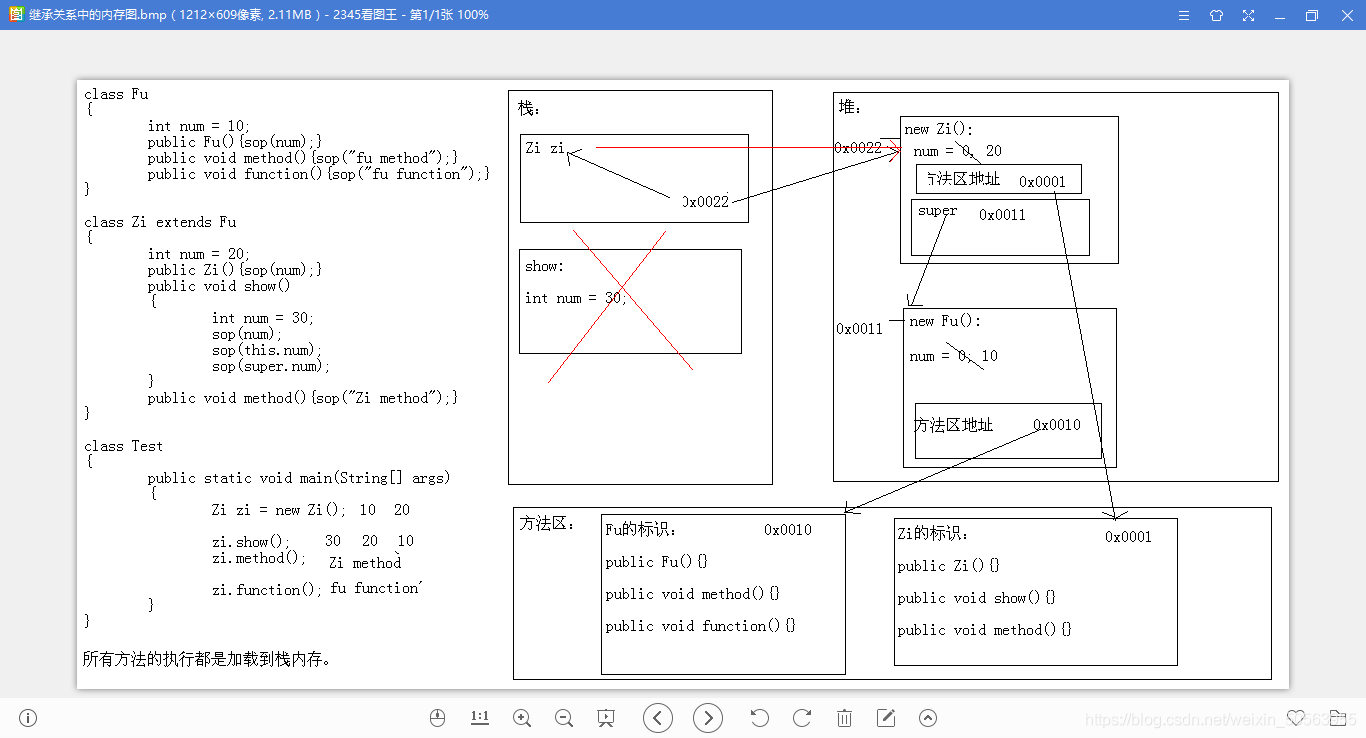Click the 方法区: label

tap(547, 523)
